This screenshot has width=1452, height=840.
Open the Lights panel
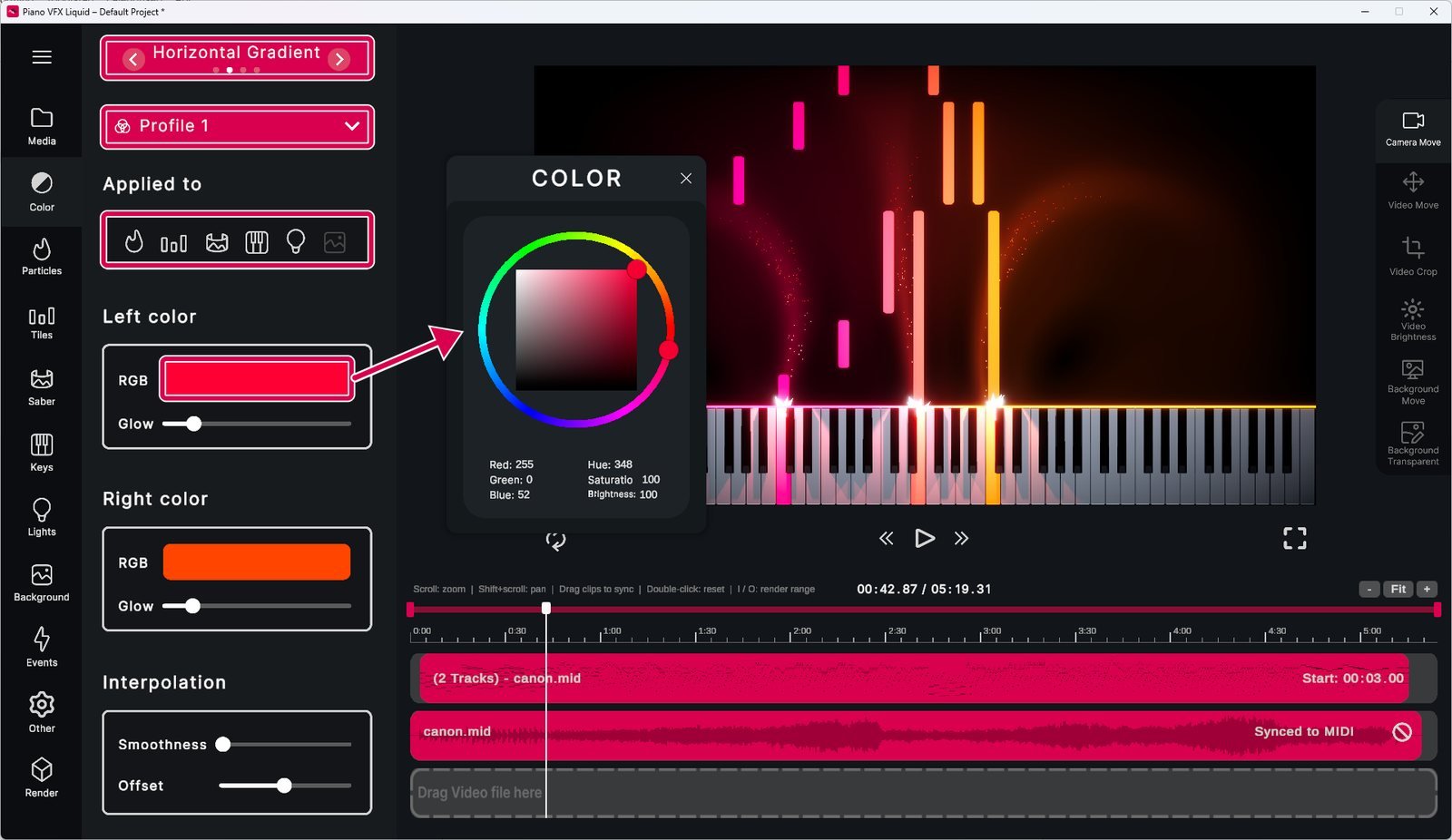pyautogui.click(x=42, y=517)
